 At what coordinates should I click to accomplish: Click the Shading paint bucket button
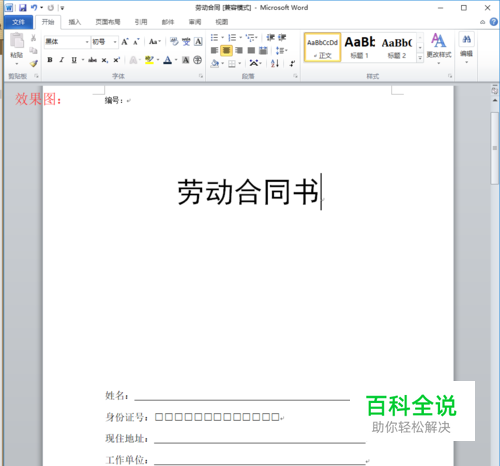pos(215,63)
